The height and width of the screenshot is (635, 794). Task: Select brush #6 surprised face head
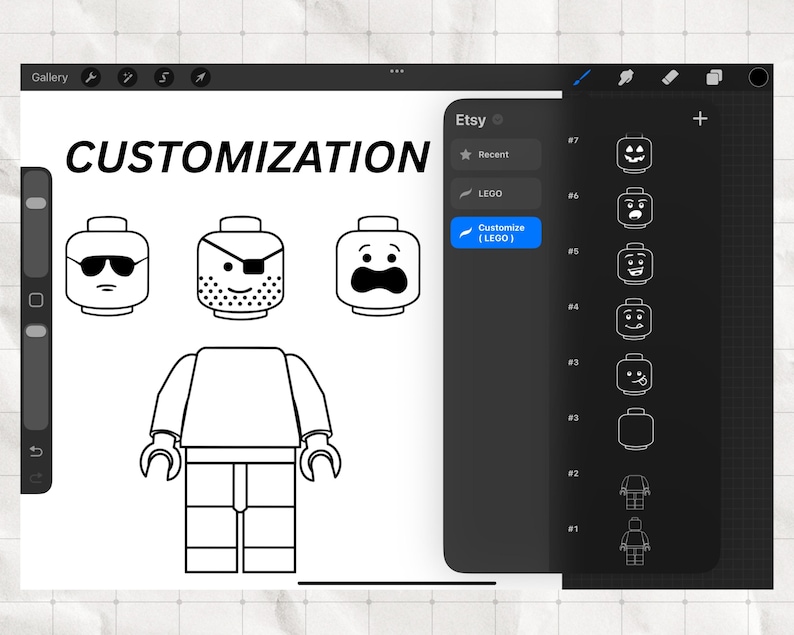[x=634, y=208]
